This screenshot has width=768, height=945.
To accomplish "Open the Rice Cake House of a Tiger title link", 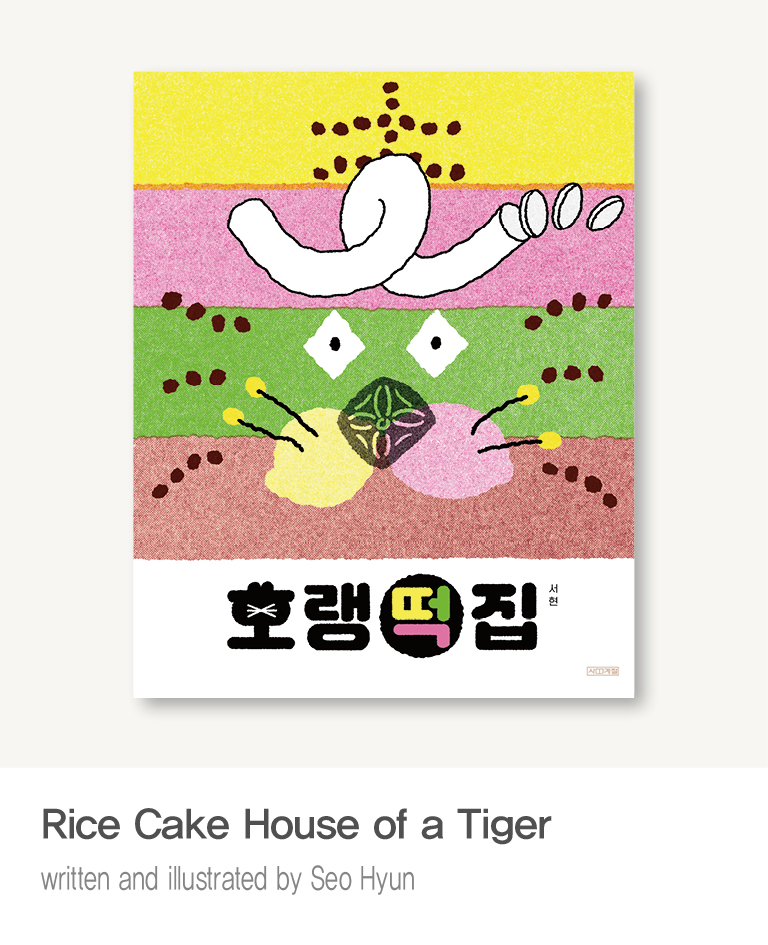I will [x=296, y=824].
